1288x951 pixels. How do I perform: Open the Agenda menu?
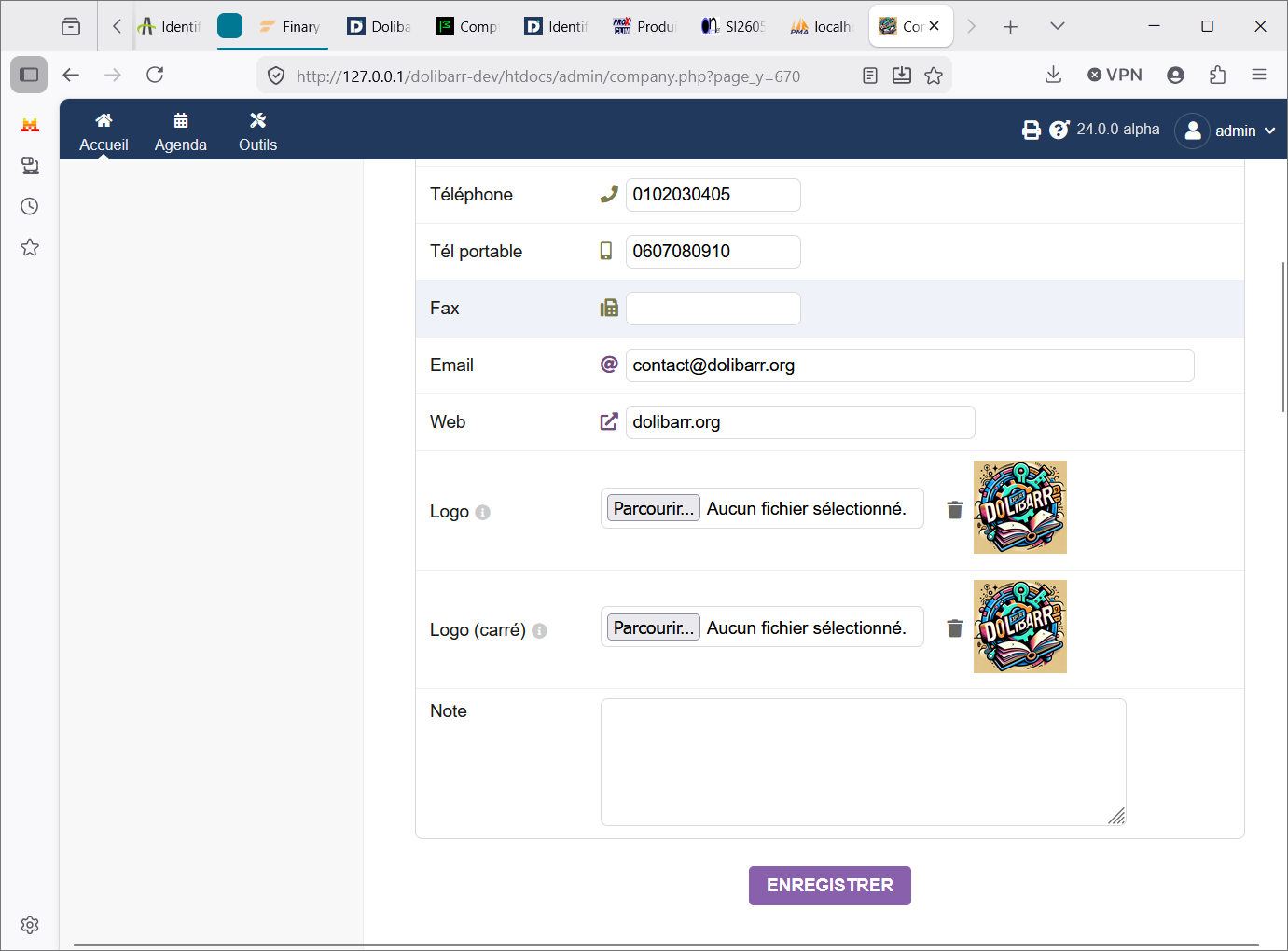pyautogui.click(x=181, y=131)
